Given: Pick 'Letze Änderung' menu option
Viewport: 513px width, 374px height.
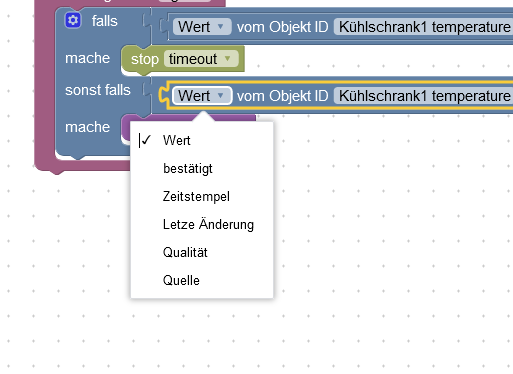Looking at the screenshot, I should click(x=202, y=224).
